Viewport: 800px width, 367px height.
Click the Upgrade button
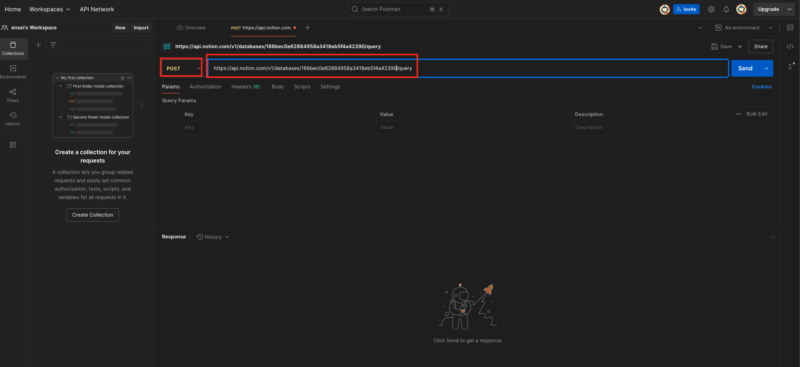pos(768,9)
